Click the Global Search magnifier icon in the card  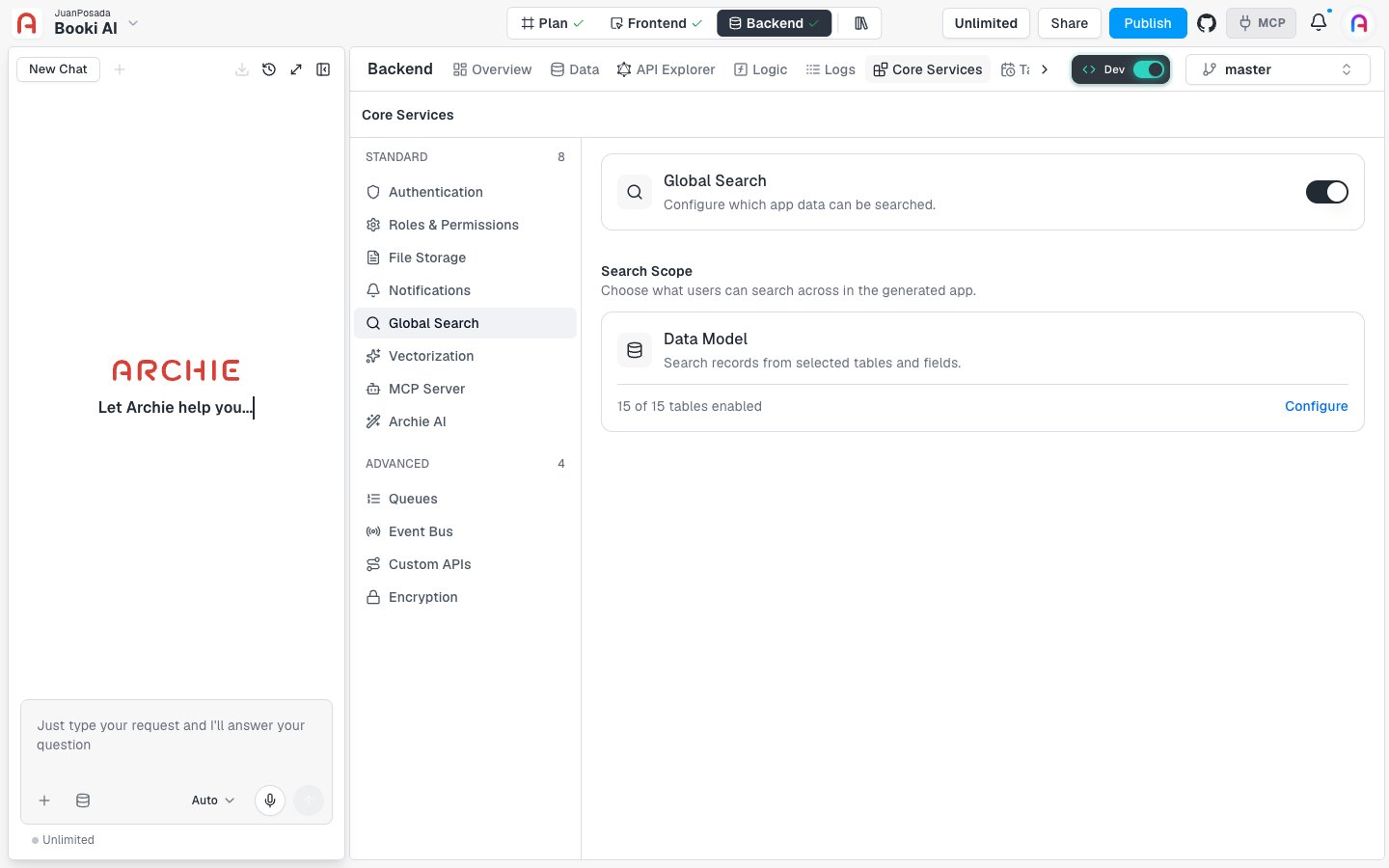tap(635, 192)
